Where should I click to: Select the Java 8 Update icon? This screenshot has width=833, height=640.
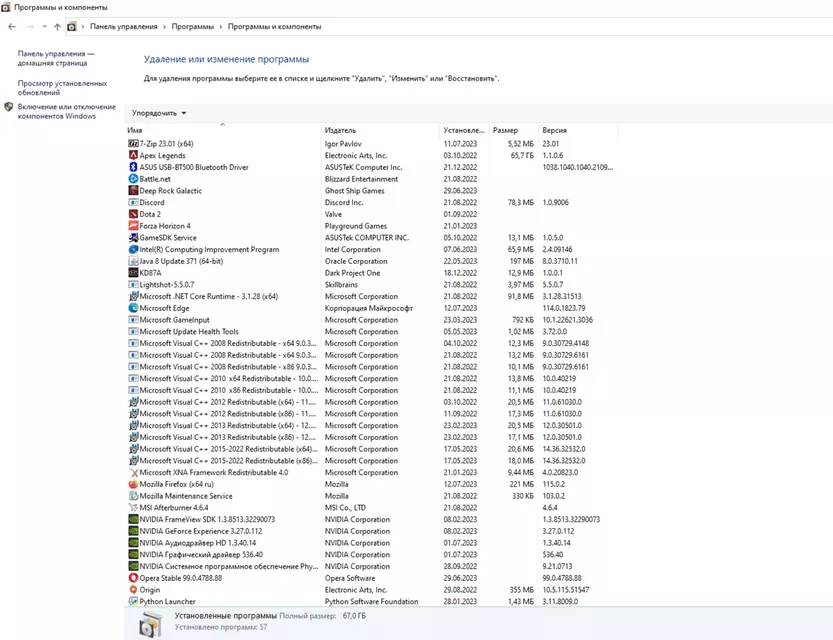133,261
